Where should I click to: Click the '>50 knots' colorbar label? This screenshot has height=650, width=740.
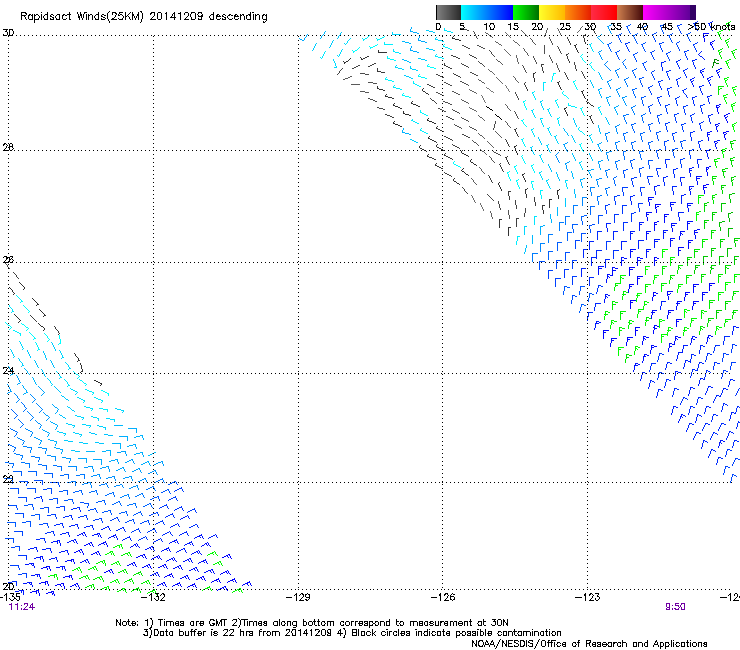pos(711,27)
